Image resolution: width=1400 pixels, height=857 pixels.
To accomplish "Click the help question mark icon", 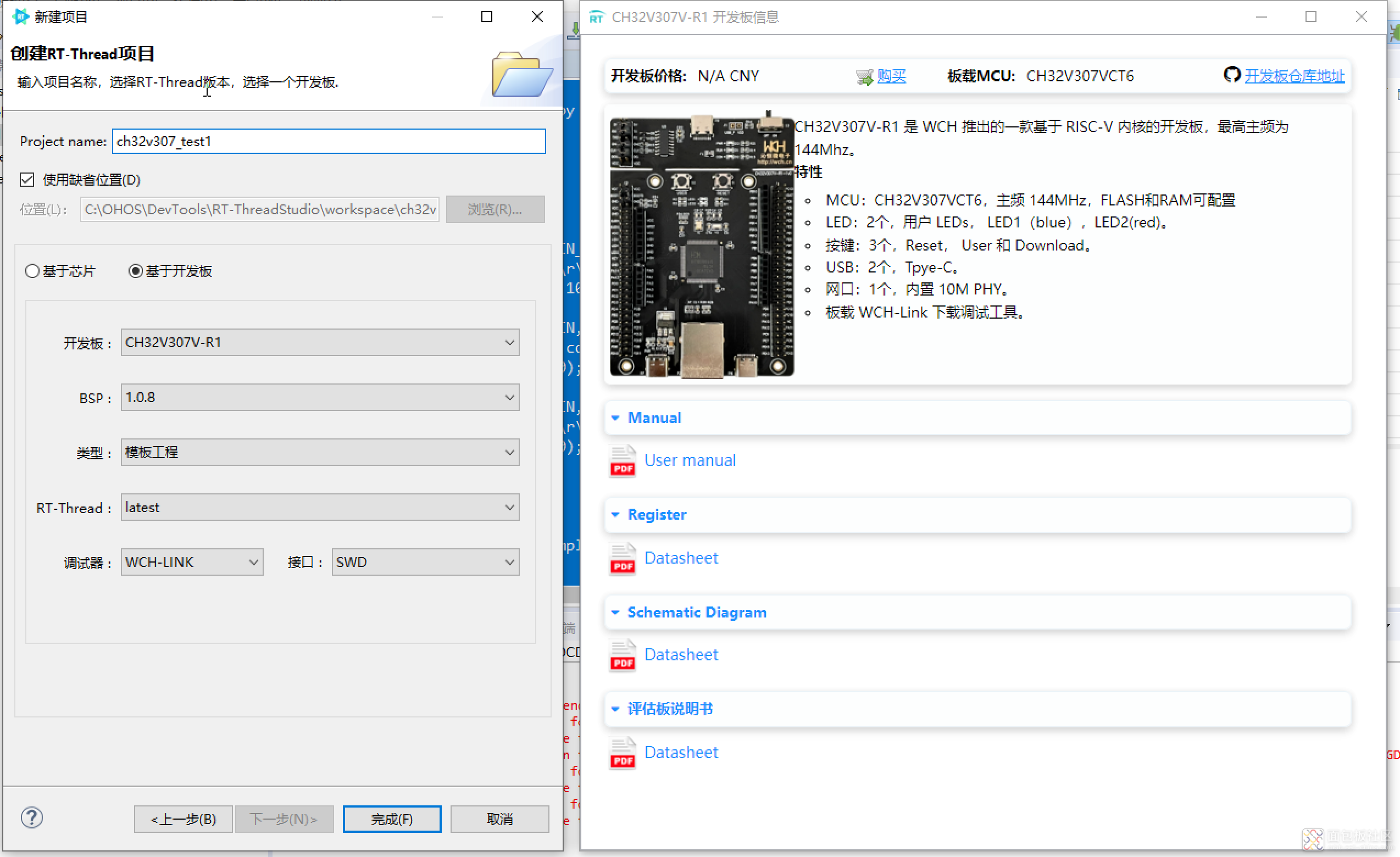I will pyautogui.click(x=32, y=818).
